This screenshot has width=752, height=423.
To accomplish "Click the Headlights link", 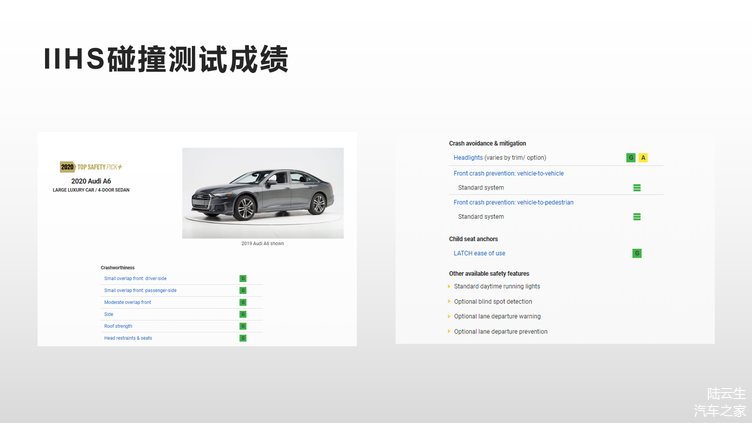I will [468, 157].
